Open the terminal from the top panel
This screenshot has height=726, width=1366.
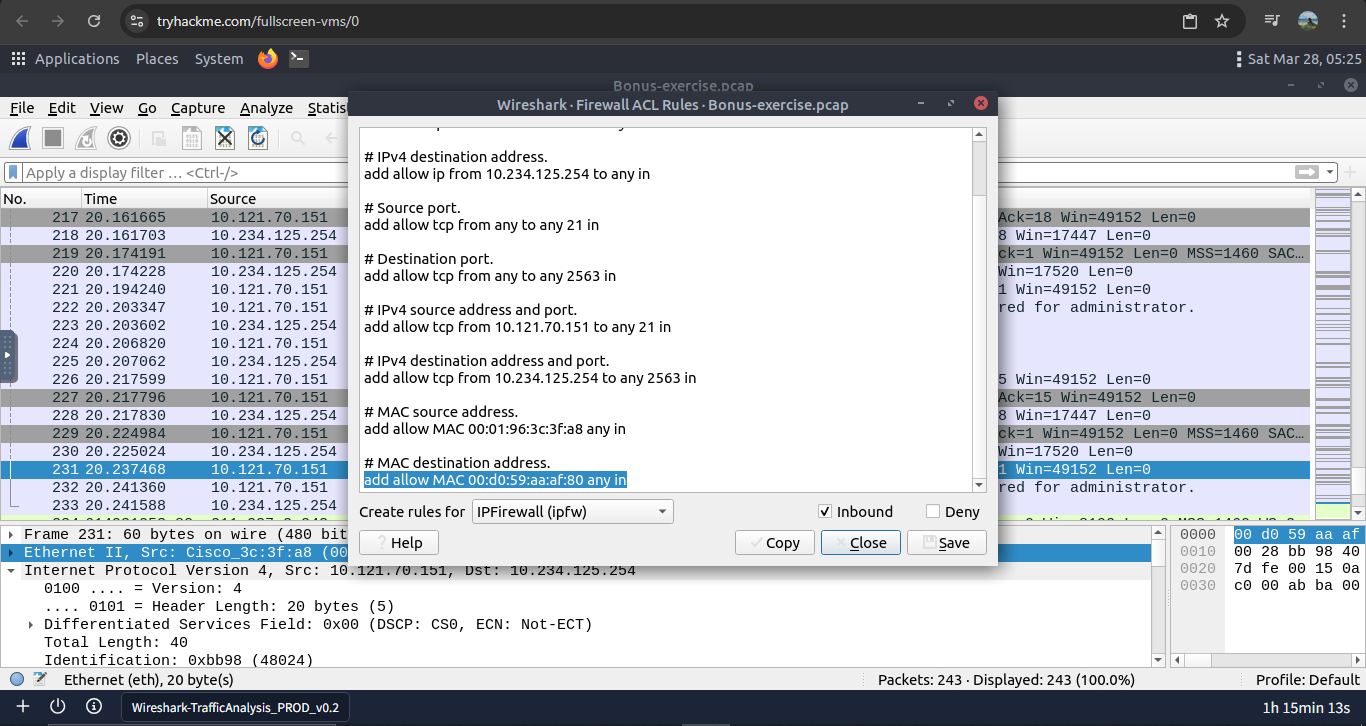point(298,59)
